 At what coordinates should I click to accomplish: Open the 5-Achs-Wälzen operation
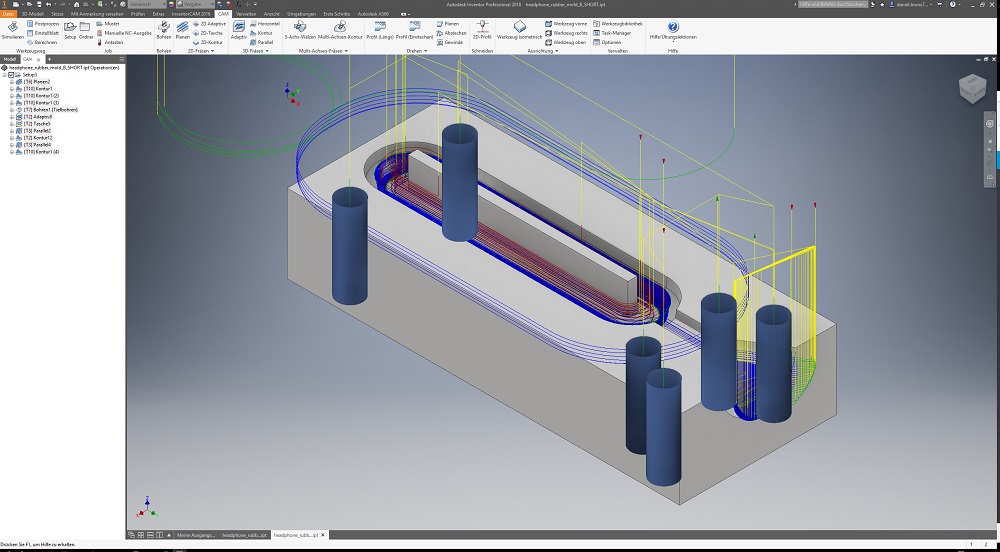[300, 29]
